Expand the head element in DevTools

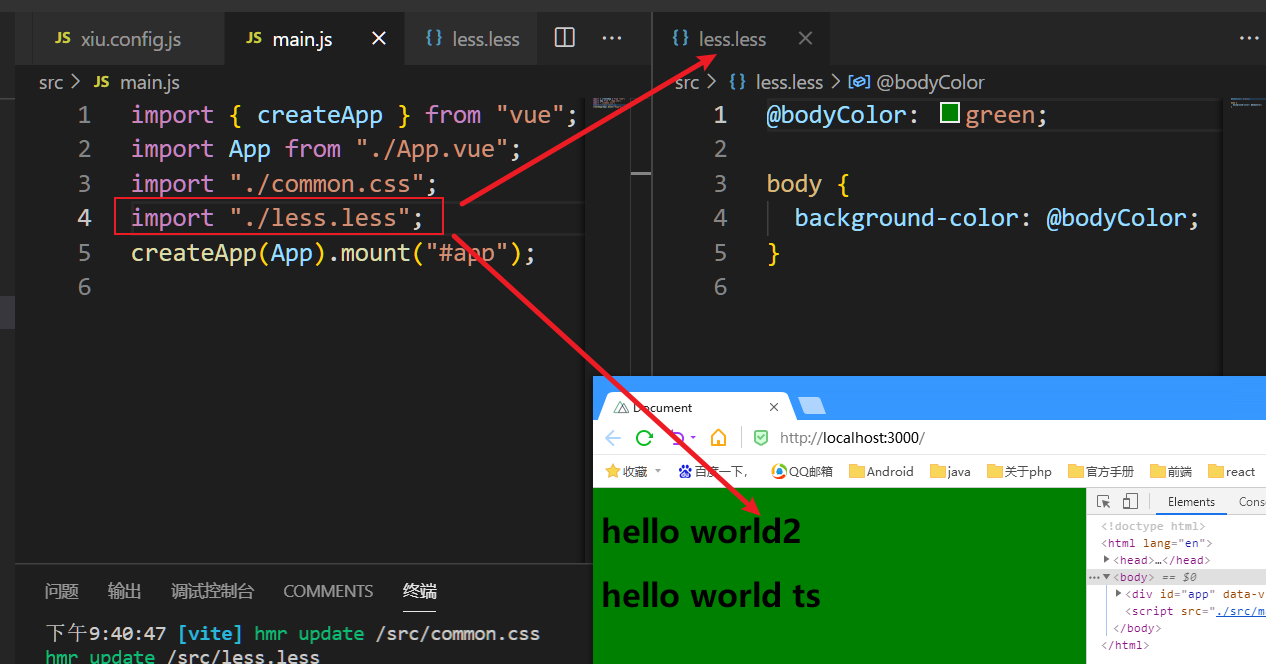tap(1107, 560)
